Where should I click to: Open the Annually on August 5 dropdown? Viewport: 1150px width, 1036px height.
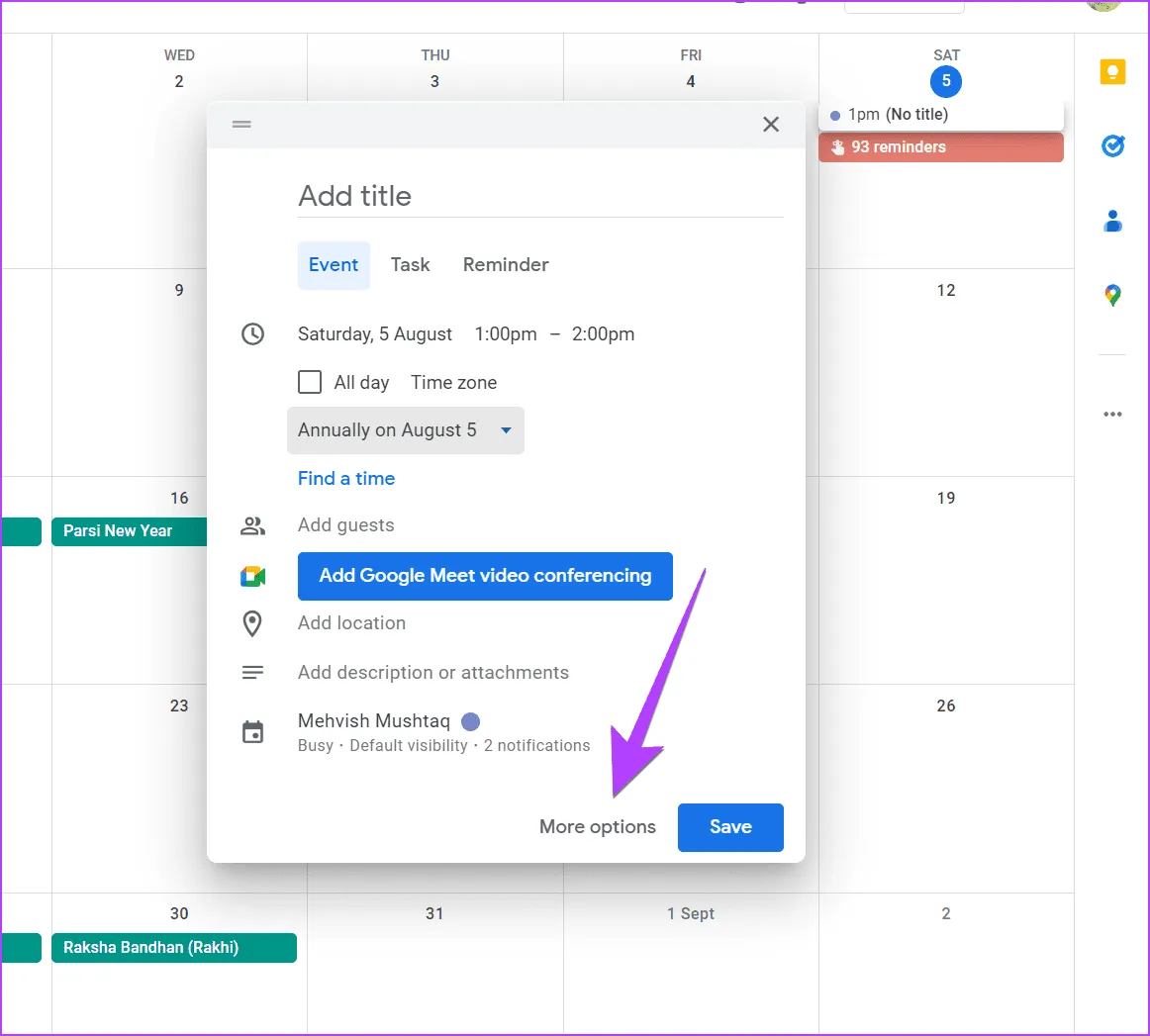406,430
